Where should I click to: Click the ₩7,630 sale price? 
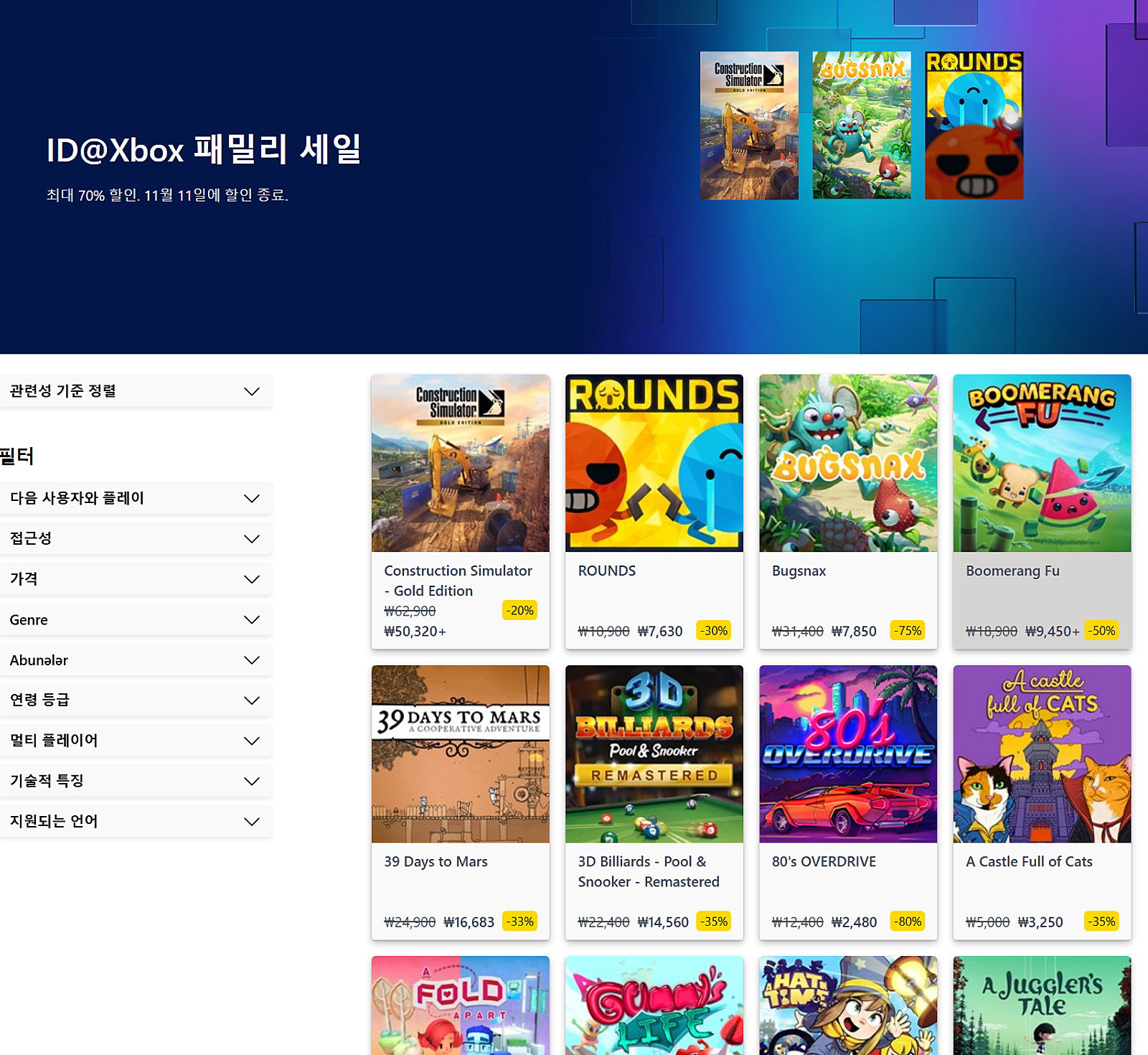click(x=660, y=632)
